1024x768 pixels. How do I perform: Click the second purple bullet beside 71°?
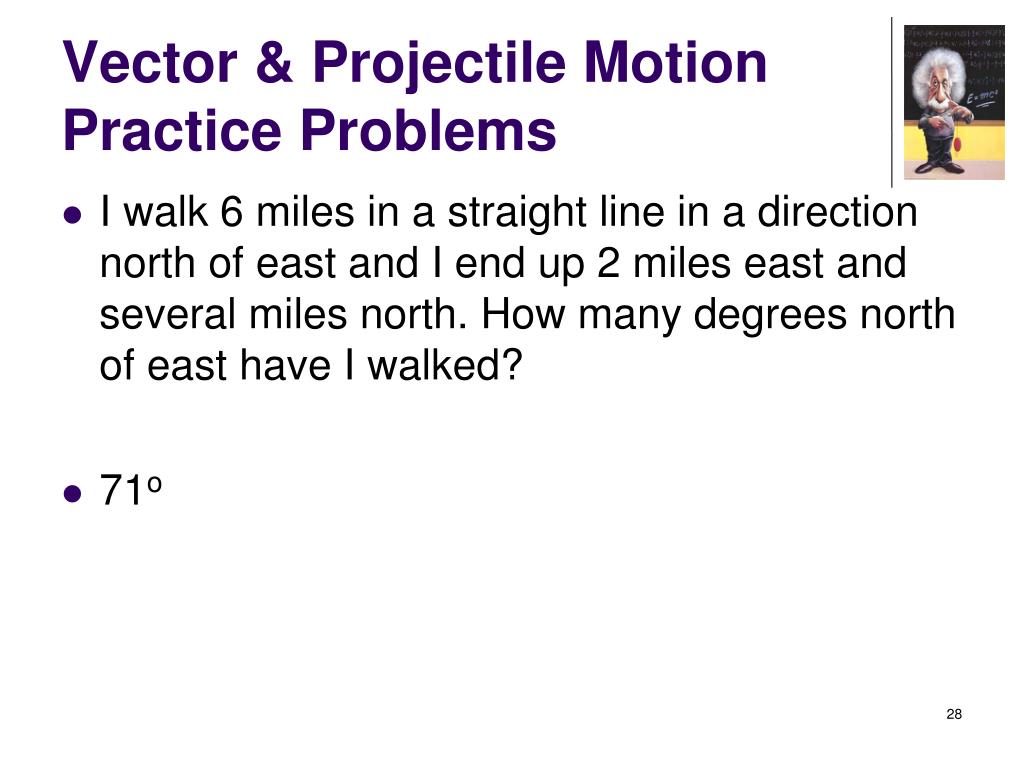[x=73, y=493]
